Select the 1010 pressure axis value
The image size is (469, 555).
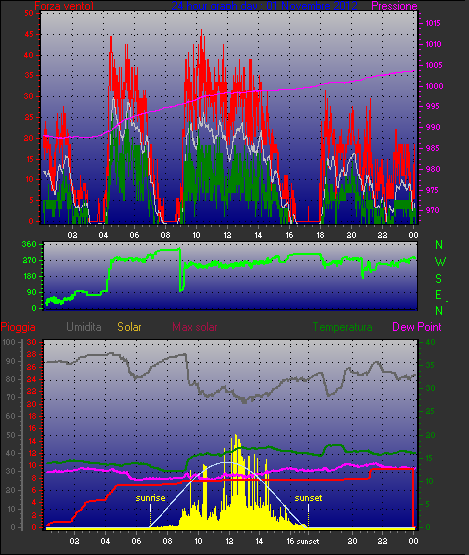coord(433,44)
